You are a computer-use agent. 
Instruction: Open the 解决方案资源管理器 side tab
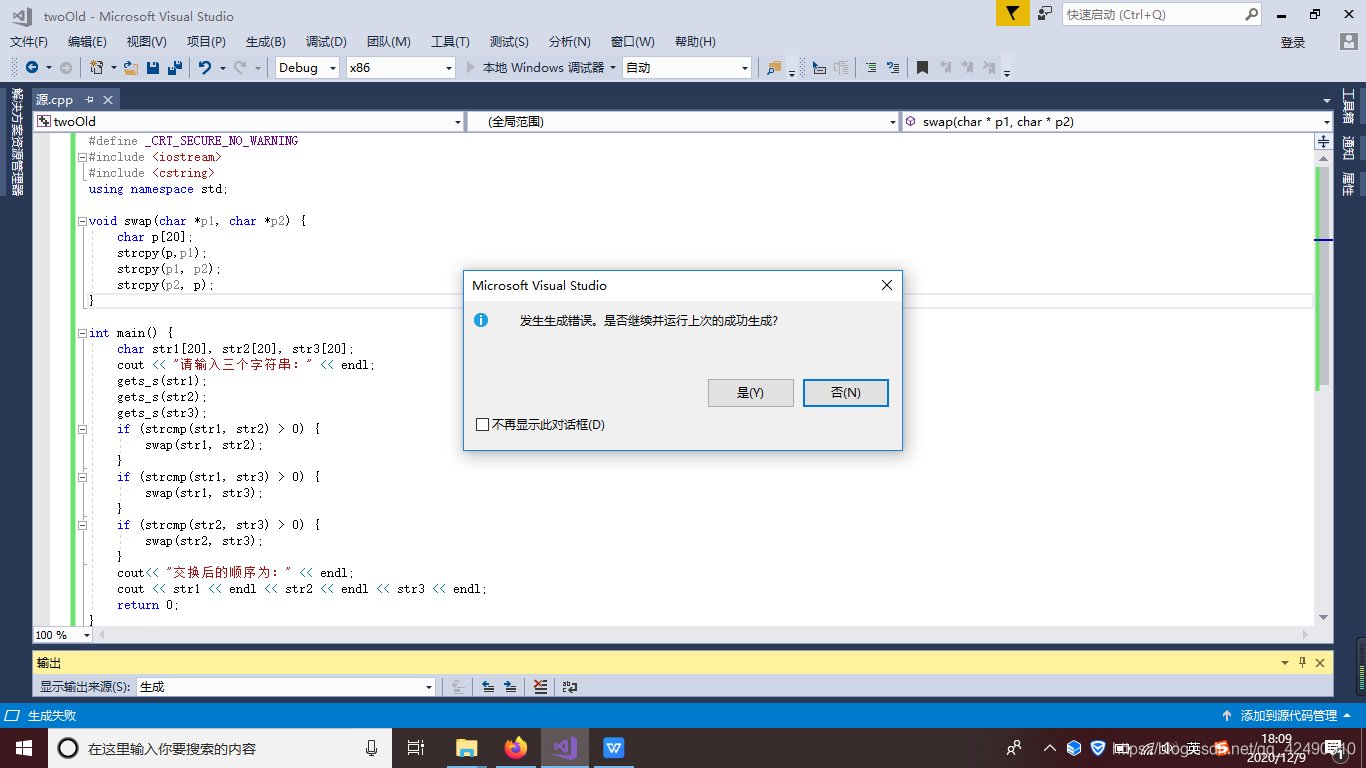[x=17, y=142]
